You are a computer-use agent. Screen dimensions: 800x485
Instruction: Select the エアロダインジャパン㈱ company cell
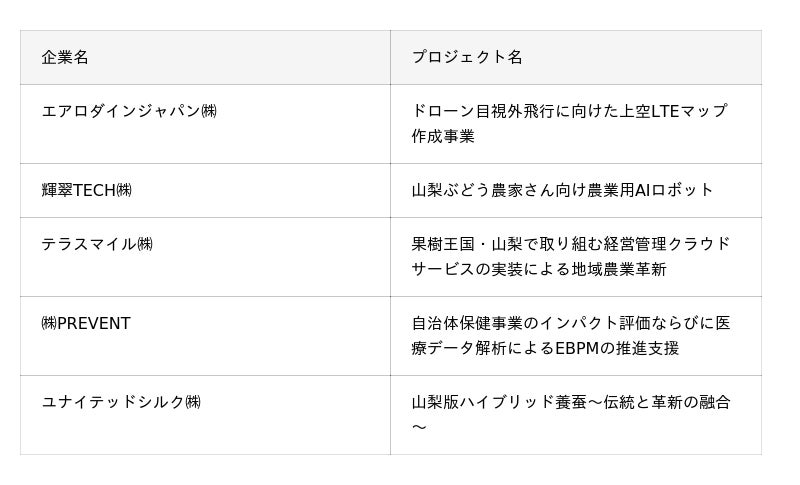coord(129,111)
